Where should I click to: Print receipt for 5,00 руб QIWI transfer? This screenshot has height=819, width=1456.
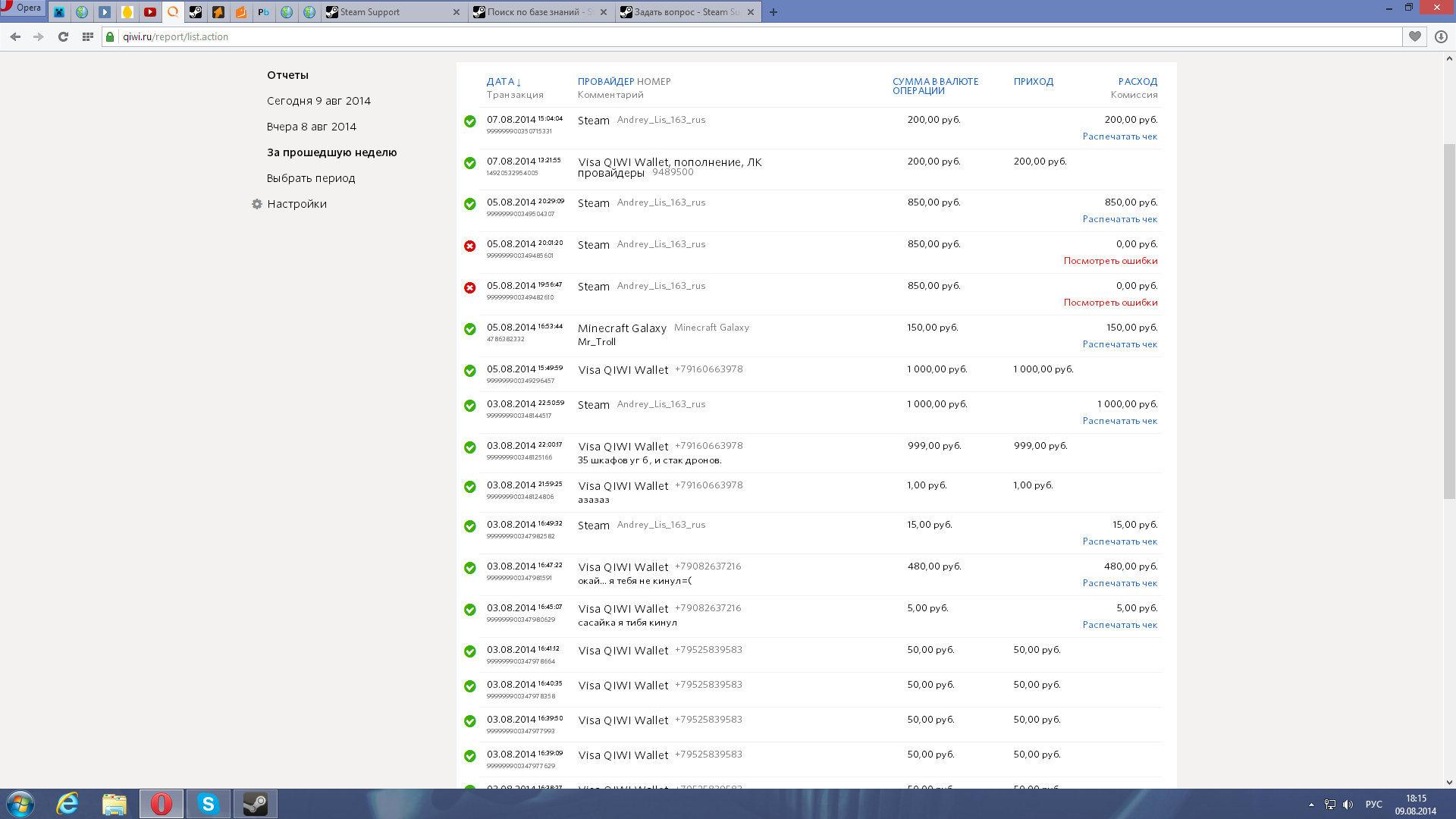(1119, 625)
